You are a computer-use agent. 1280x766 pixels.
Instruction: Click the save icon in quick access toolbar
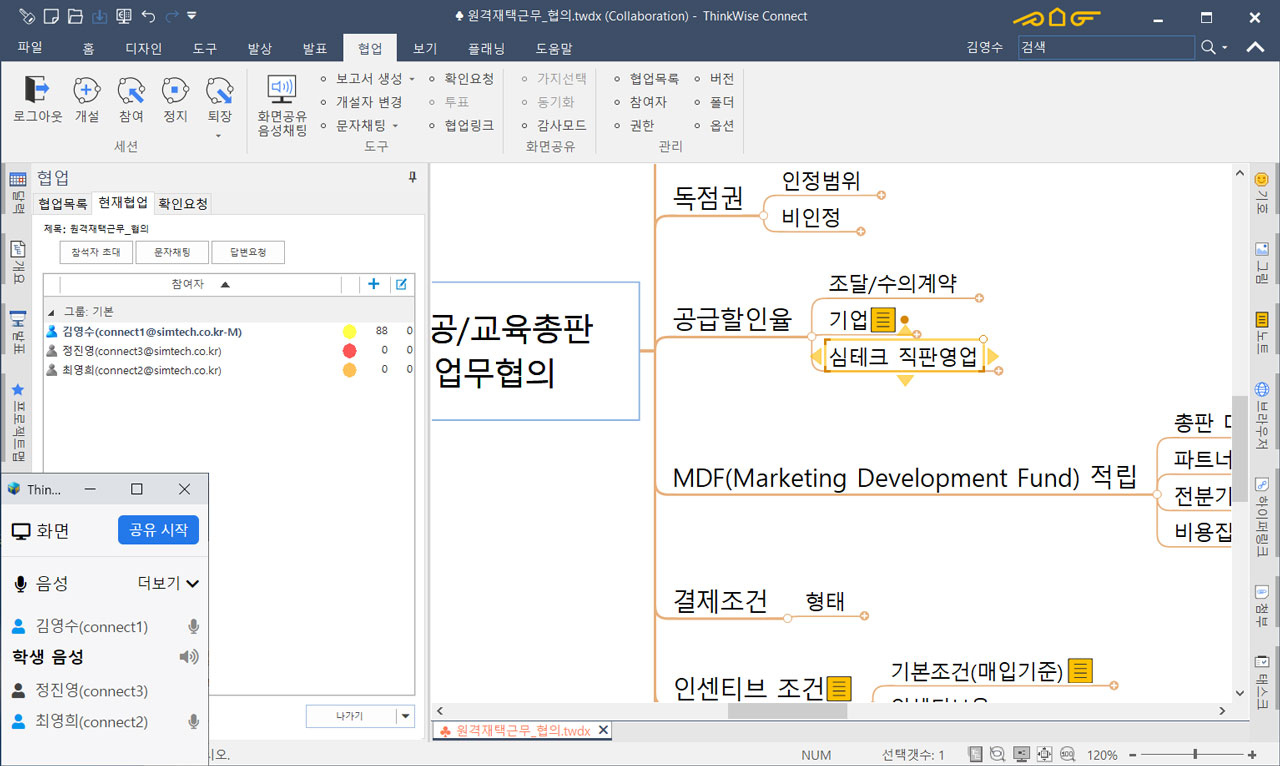click(100, 16)
